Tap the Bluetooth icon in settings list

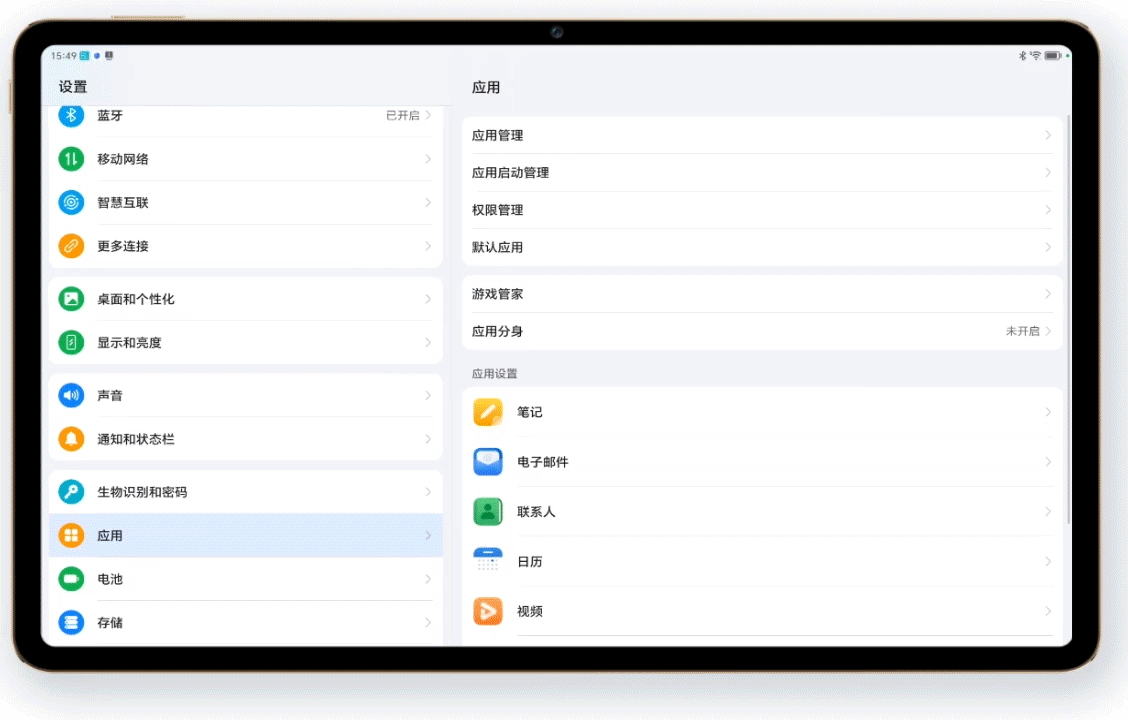coord(71,116)
